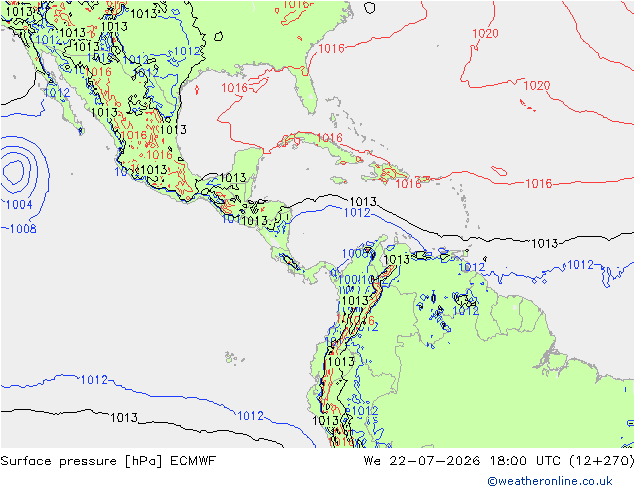
Task: Click the 'Surface pressure [hPa] ECMWF' caption
Action: point(108,461)
